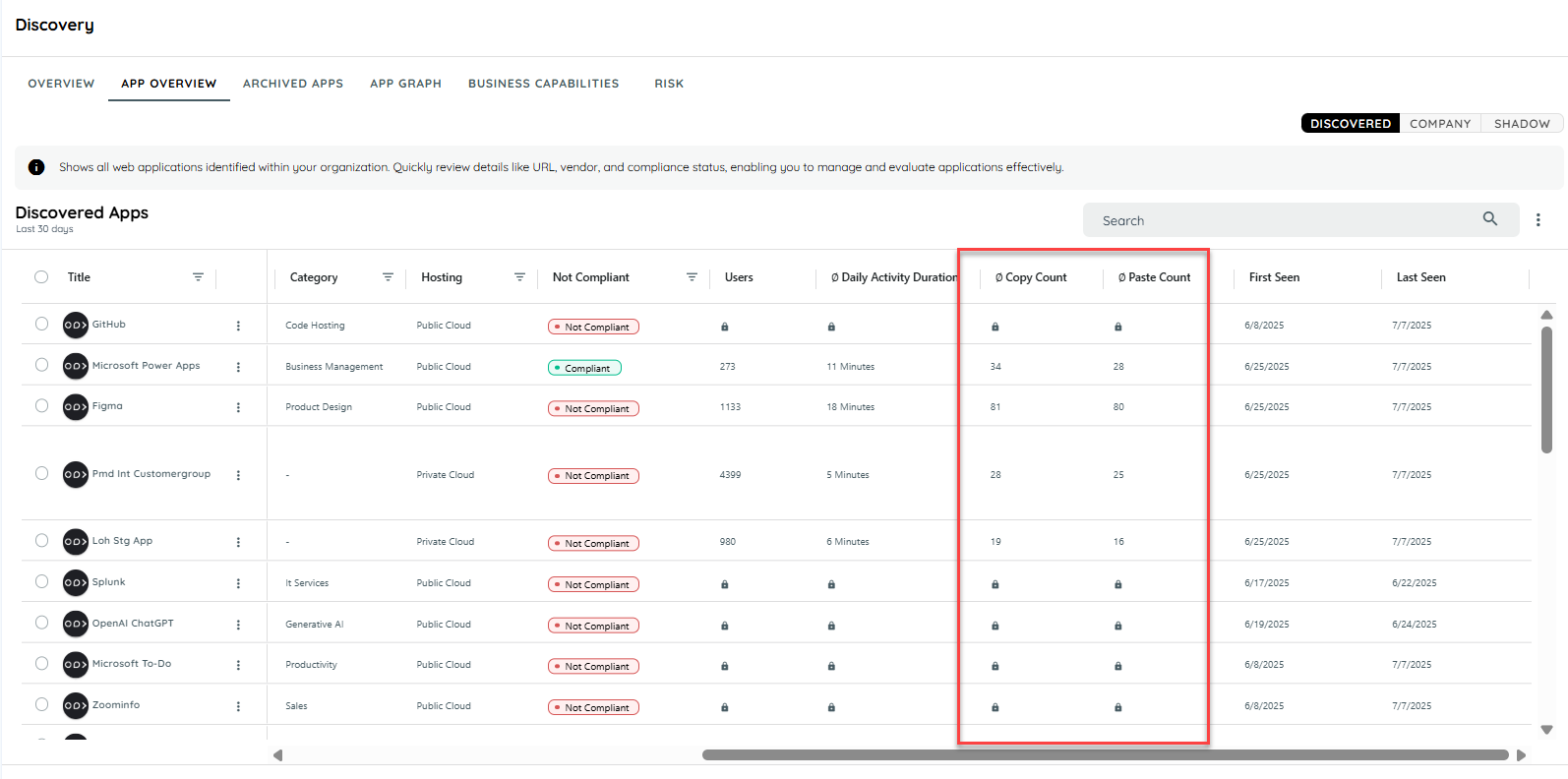Sort by the Paste Count column header
Viewport: 1568px width, 779px height.
1154,277
